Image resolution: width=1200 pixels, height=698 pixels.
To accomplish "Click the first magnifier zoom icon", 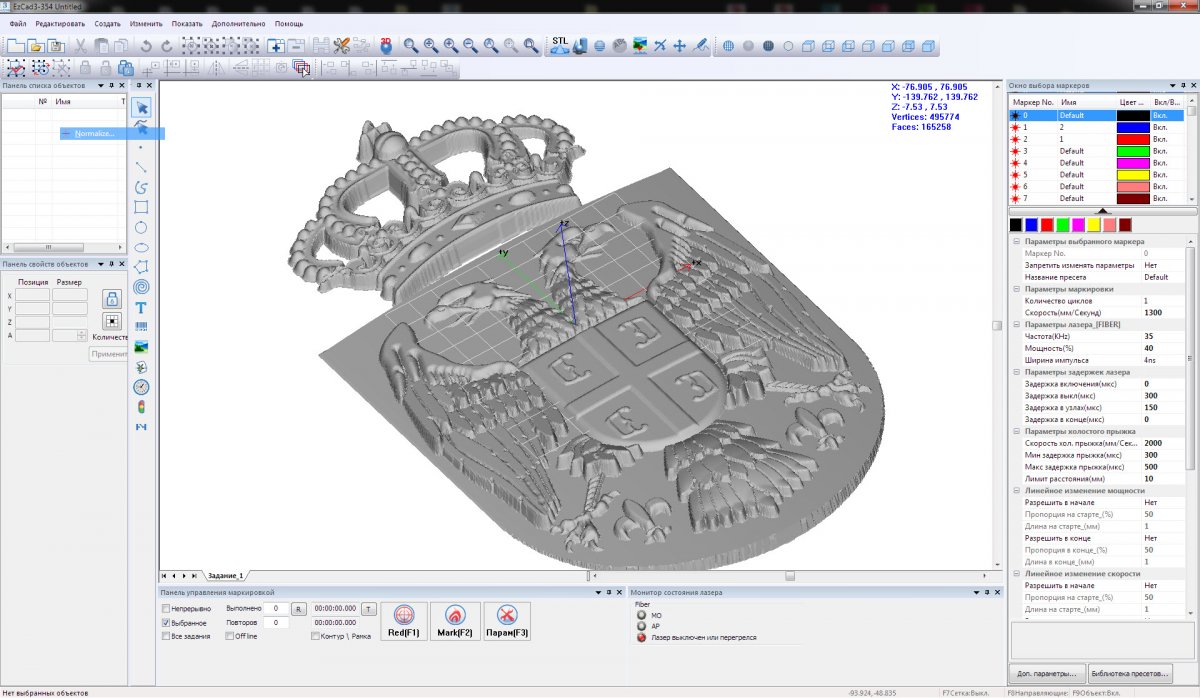I will [x=411, y=45].
